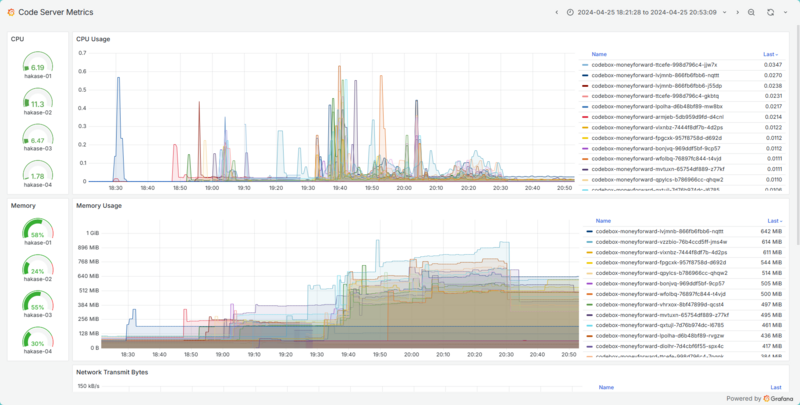Click the Code Server Metrics dashboard title

(56, 12)
